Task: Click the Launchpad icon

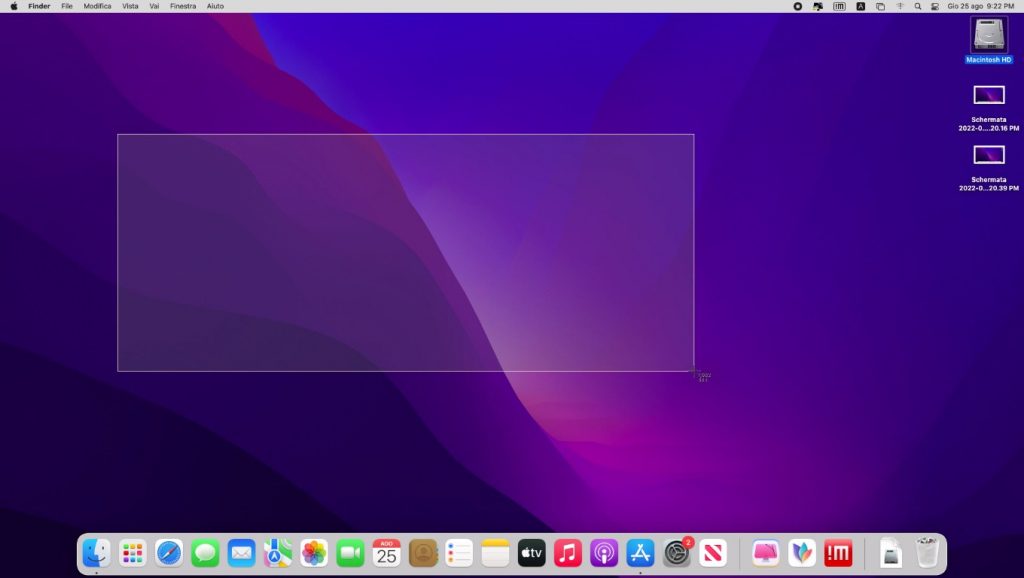Action: 132,552
